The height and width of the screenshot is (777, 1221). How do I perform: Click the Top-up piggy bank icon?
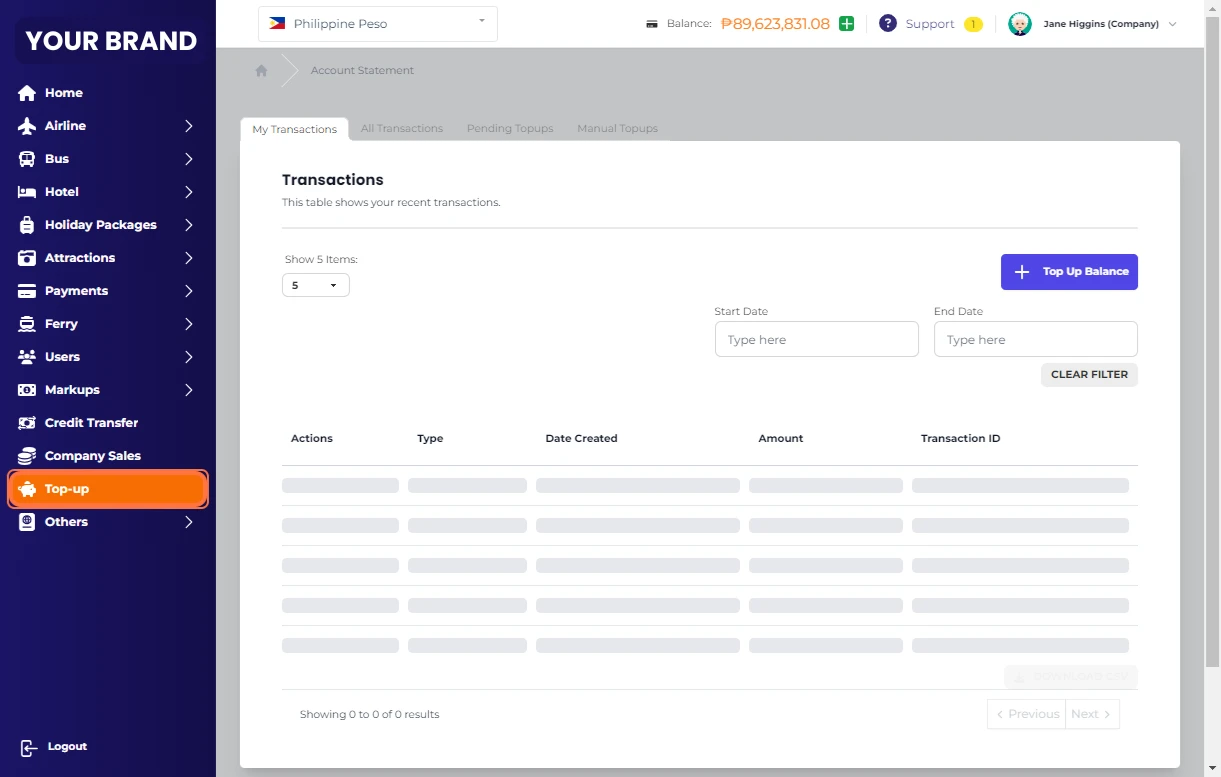coord(27,489)
